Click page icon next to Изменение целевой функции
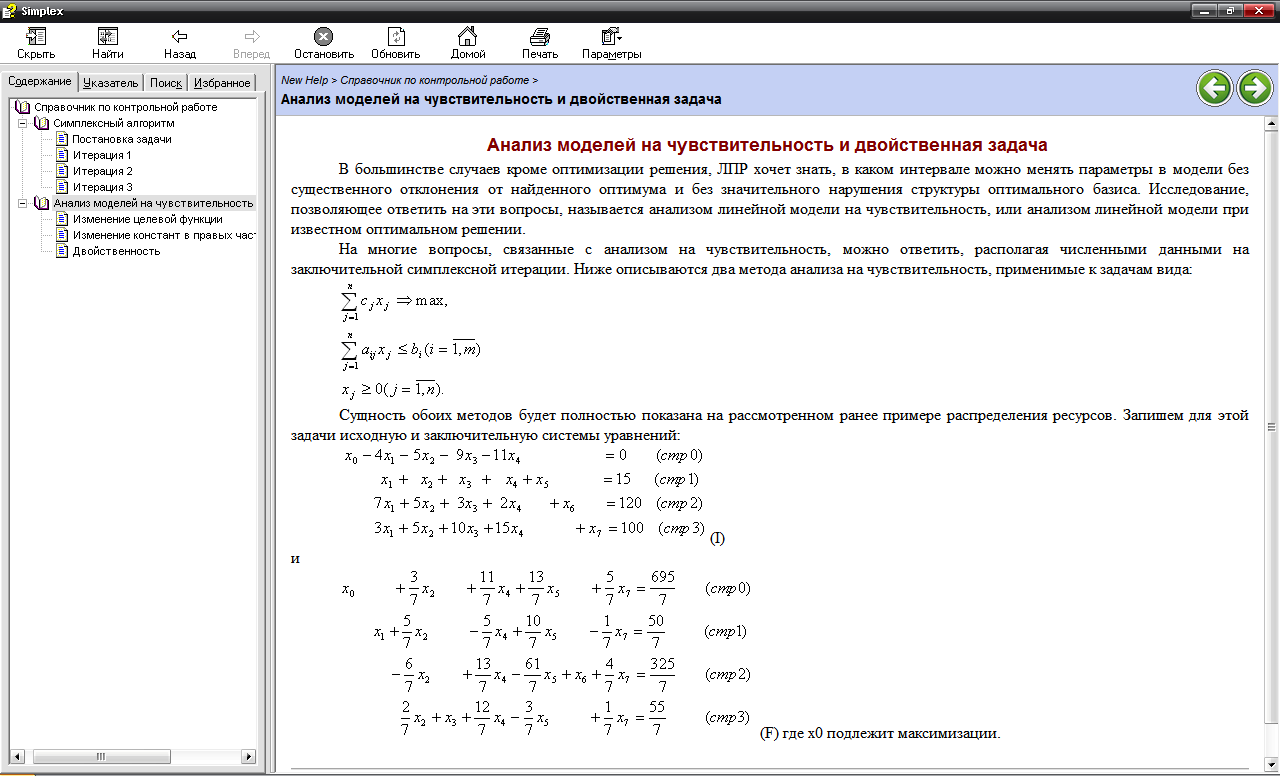The height and width of the screenshot is (776, 1280). pyautogui.click(x=62, y=219)
